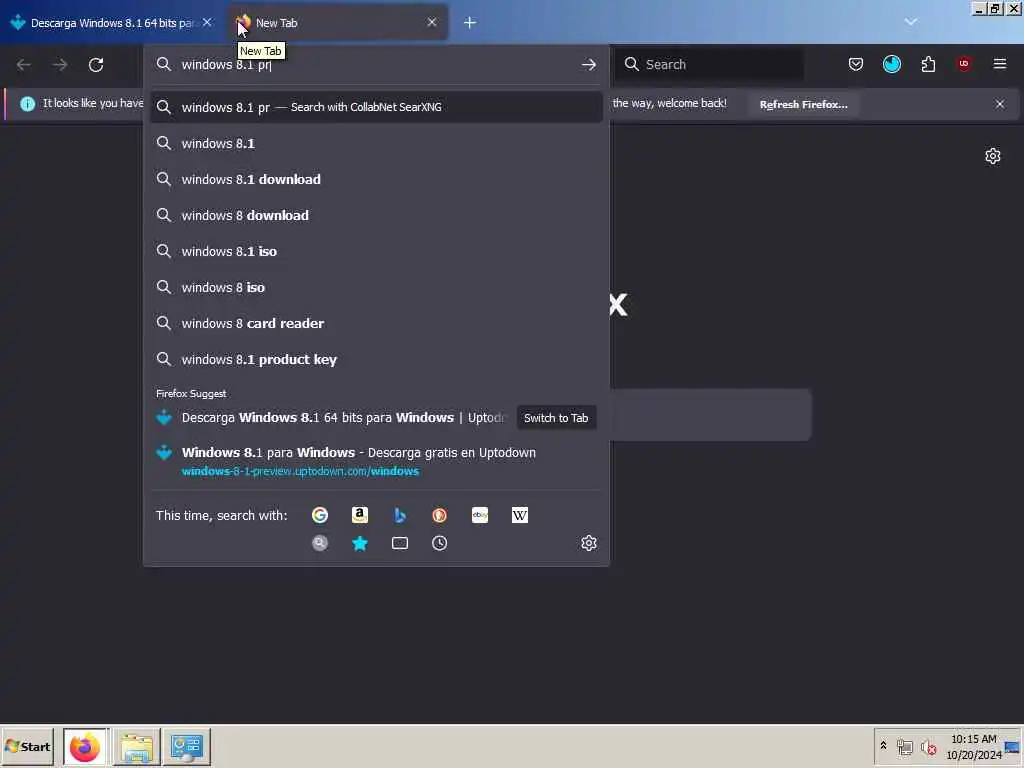Open new tab page customize gear

click(x=993, y=156)
